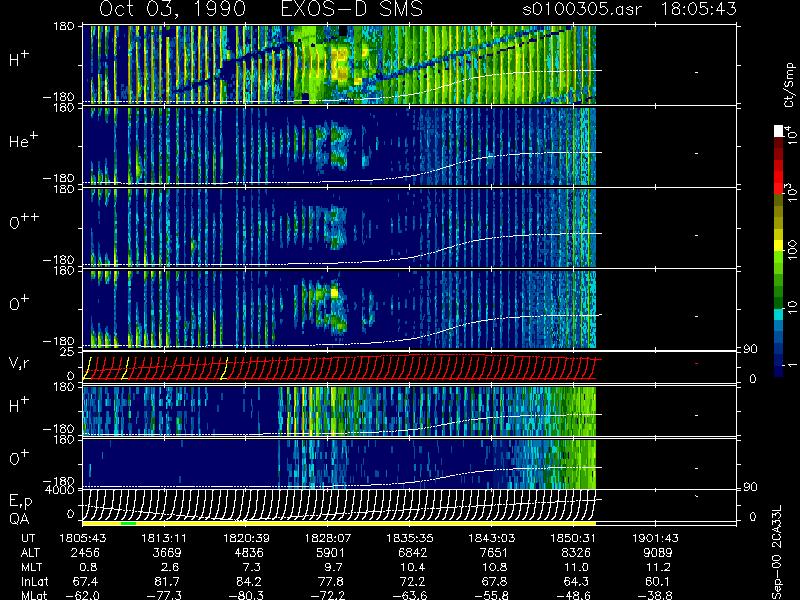
Task: Click the 'Oct 03, 1990' date title
Action: click(172, 9)
